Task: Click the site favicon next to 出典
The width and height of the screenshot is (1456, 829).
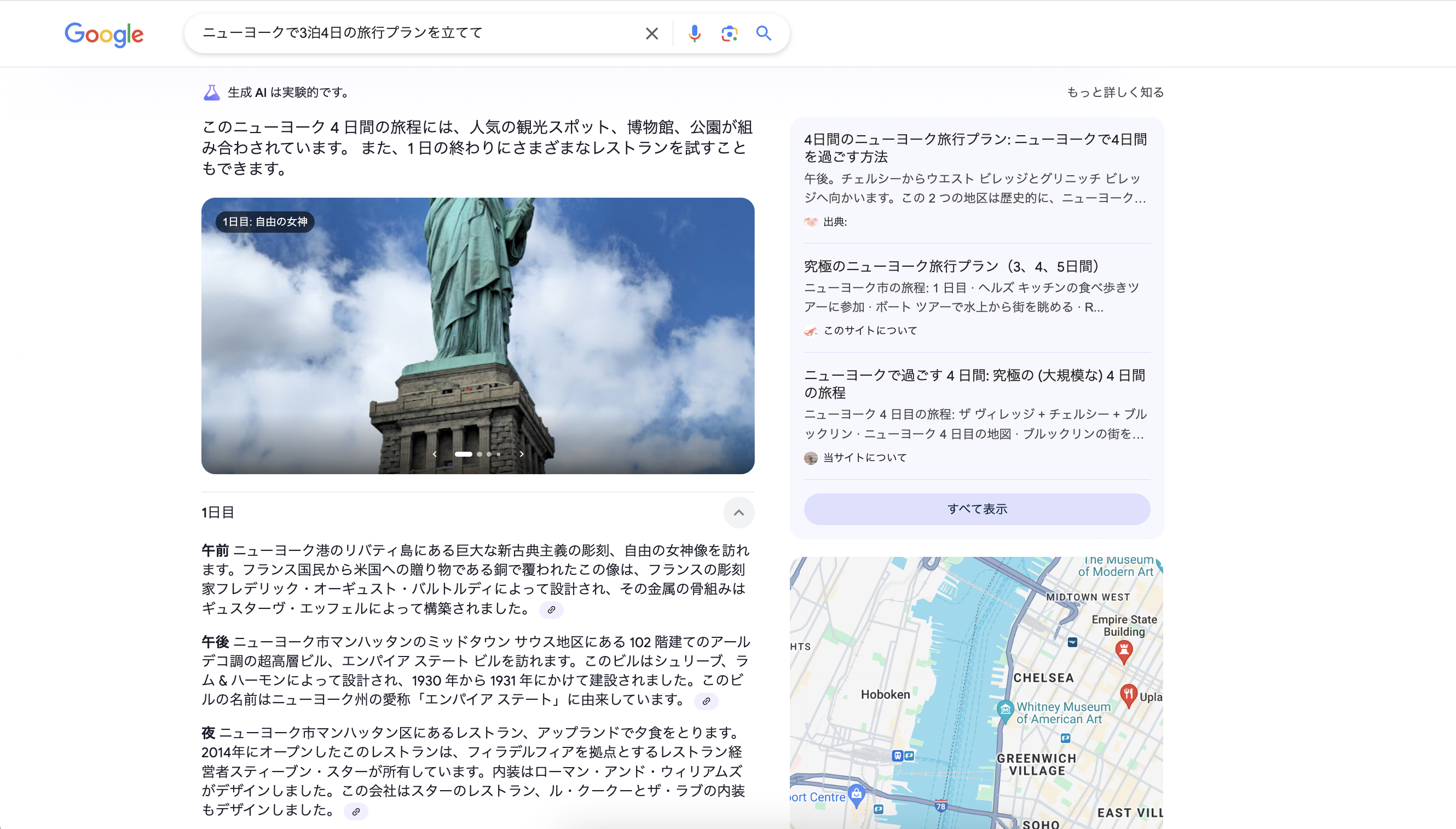Action: click(x=811, y=222)
